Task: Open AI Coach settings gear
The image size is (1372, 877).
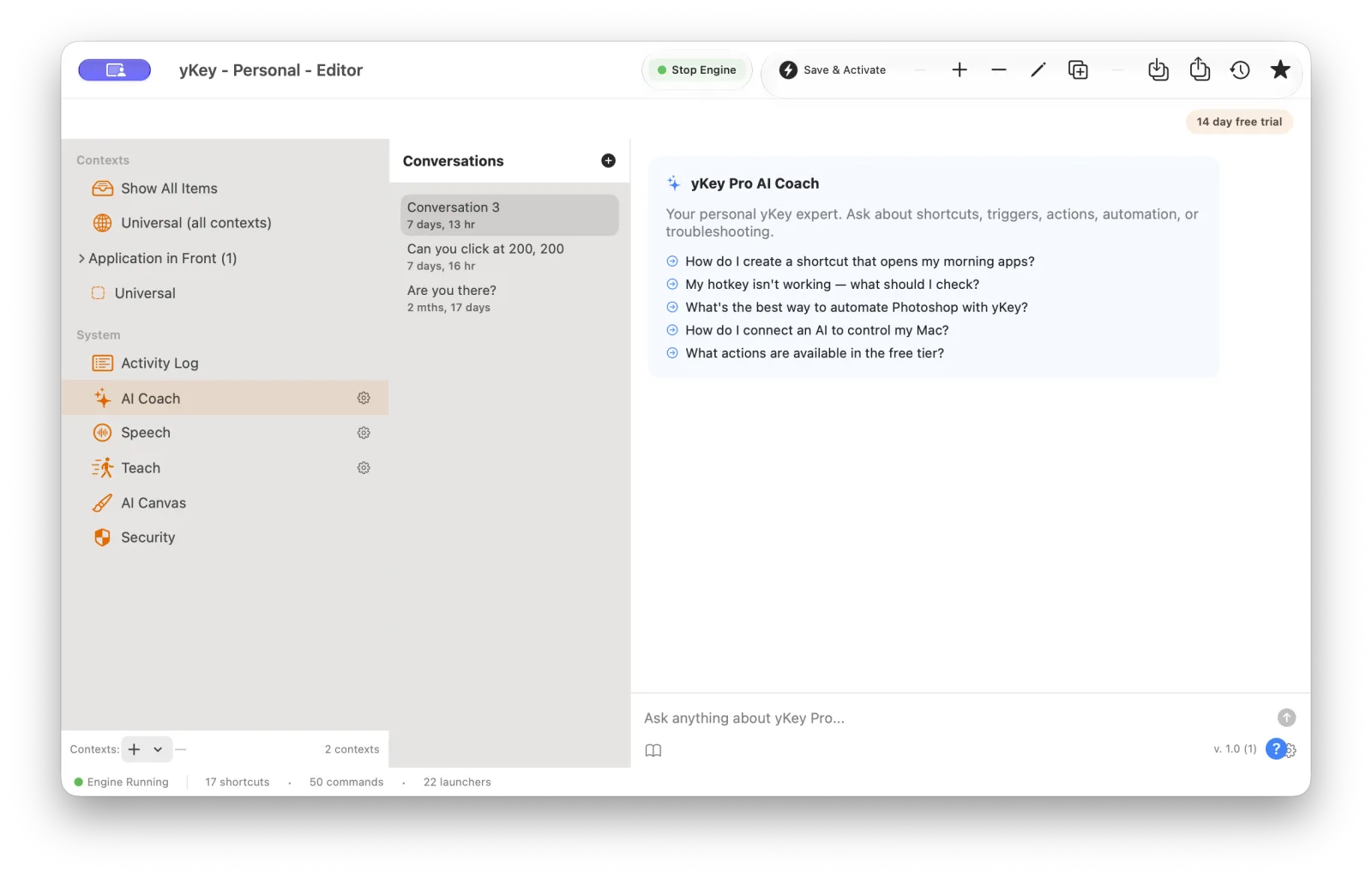Action: (364, 399)
